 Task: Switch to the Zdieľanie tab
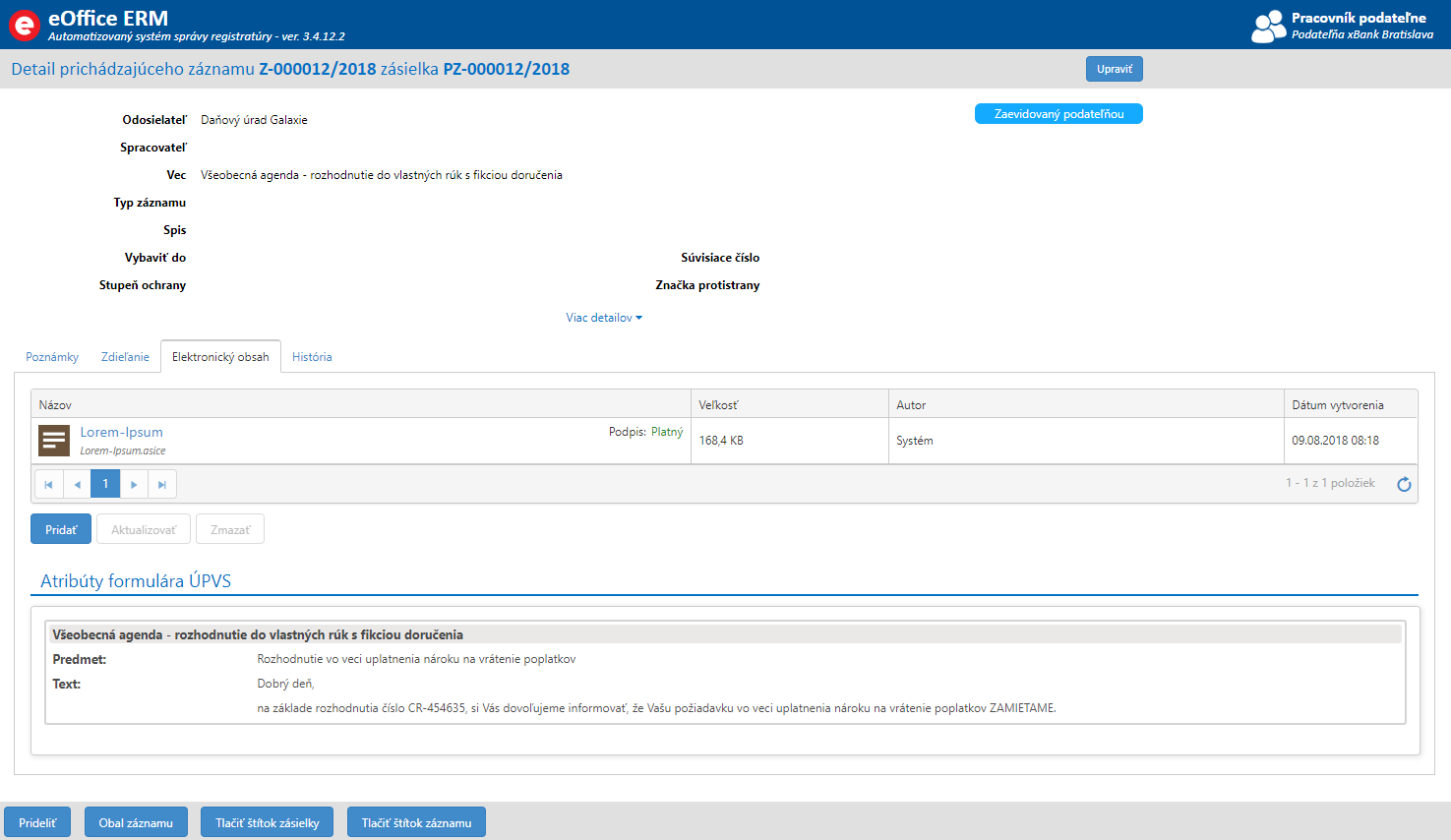pyautogui.click(x=125, y=357)
